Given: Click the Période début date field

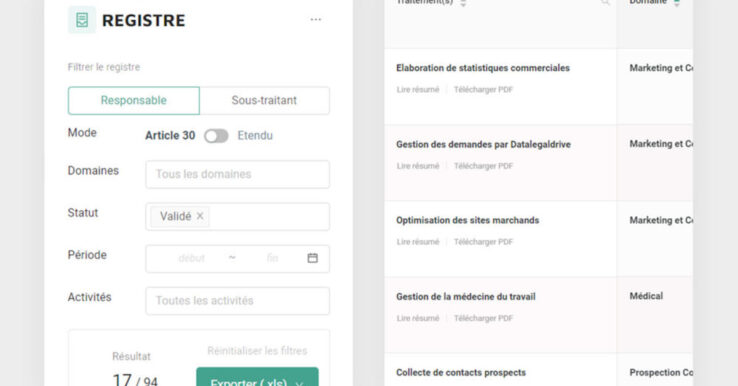Looking at the screenshot, I should click(192, 258).
